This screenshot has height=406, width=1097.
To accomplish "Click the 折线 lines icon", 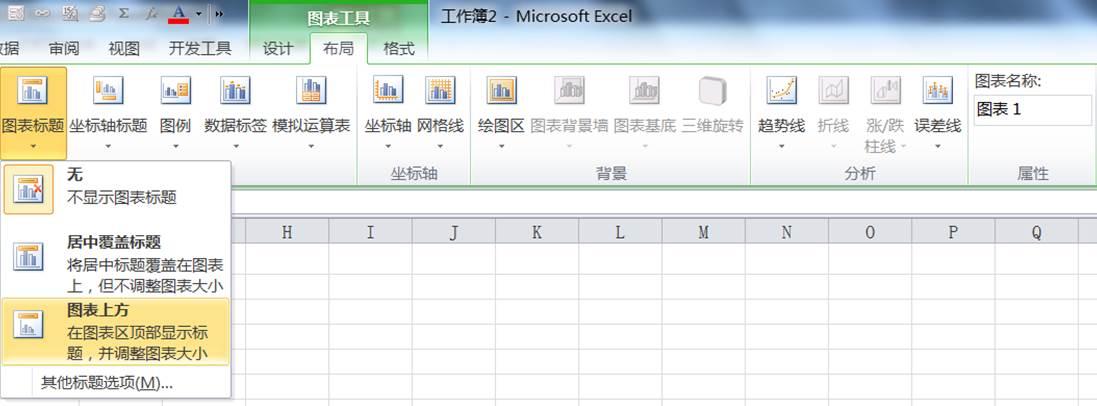I will [833, 91].
